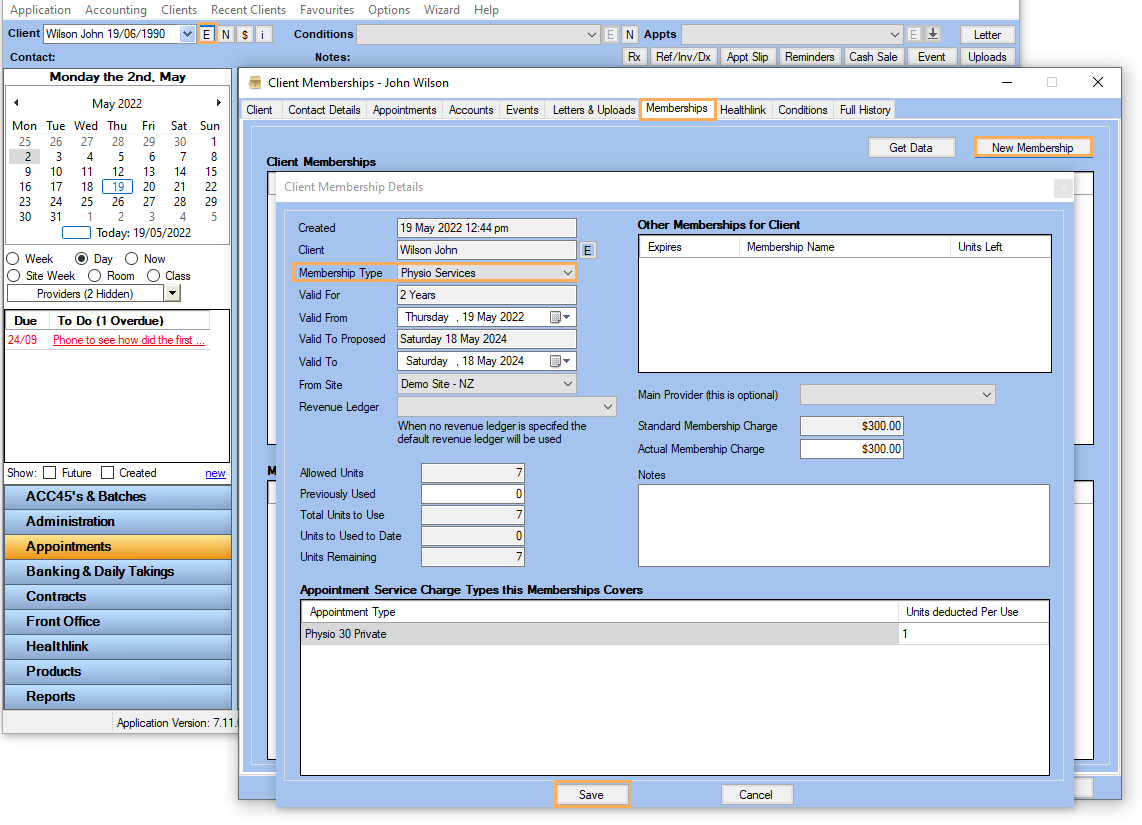This screenshot has height=825, width=1142.
Task: Click the E icon beside Wilson John field
Action: pos(588,250)
